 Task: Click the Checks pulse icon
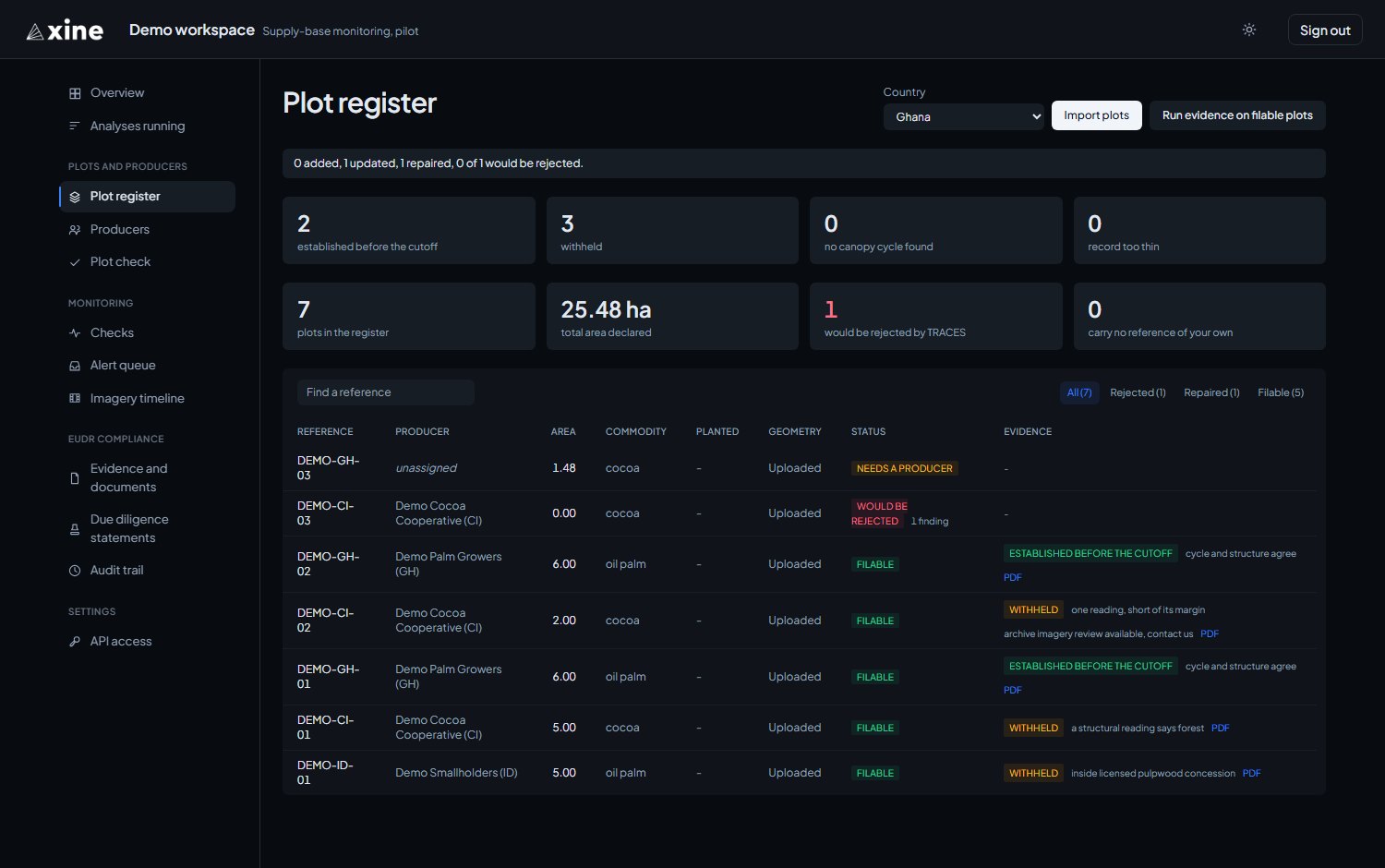pos(75,333)
